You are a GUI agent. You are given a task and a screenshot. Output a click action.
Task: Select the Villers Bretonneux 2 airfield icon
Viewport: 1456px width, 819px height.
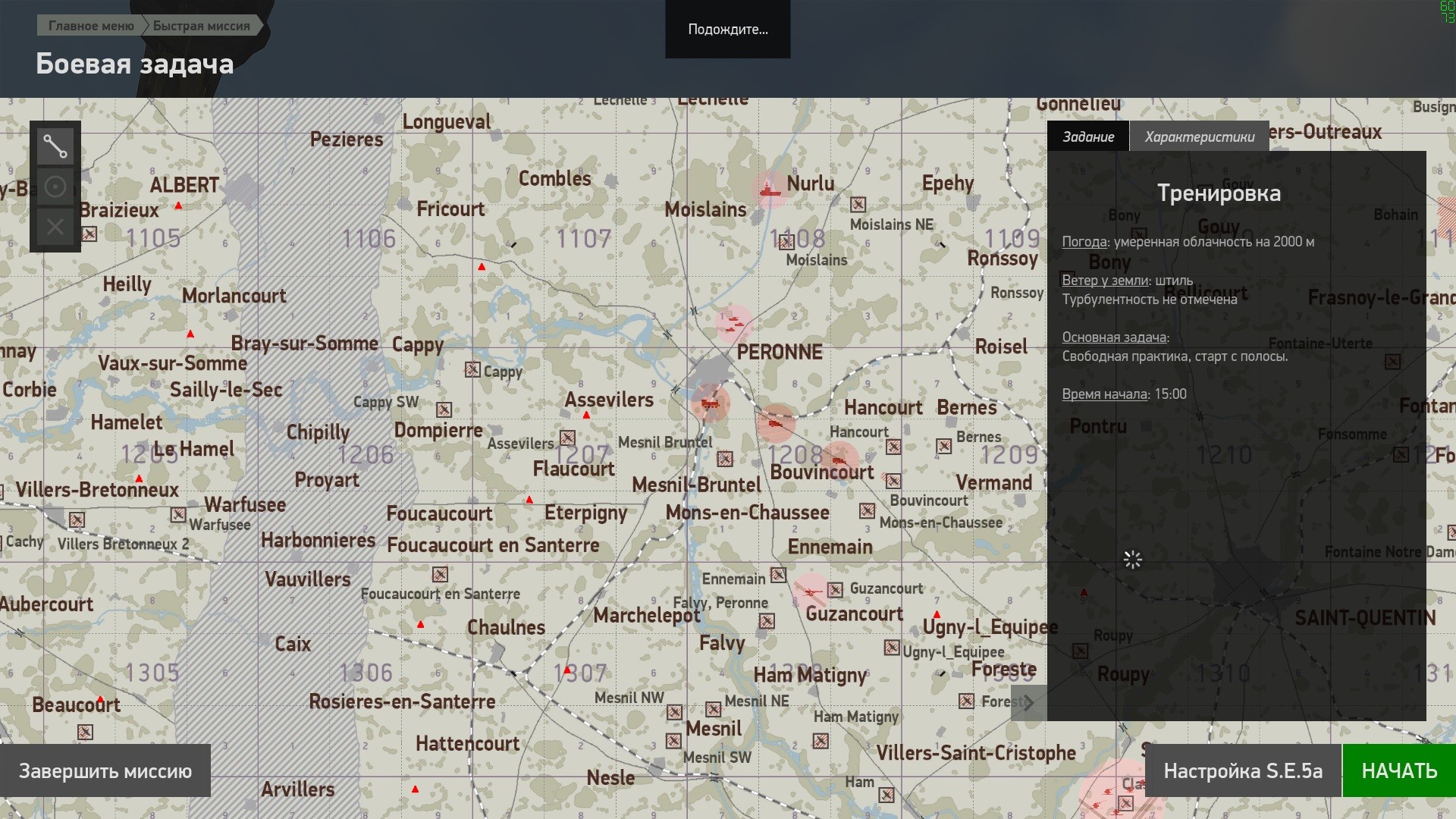[77, 519]
